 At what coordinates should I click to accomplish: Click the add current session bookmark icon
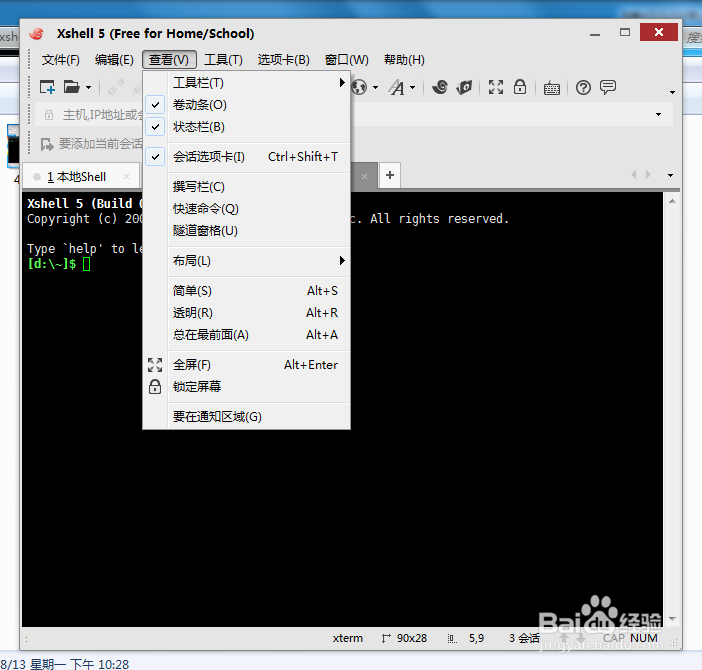[x=47, y=144]
